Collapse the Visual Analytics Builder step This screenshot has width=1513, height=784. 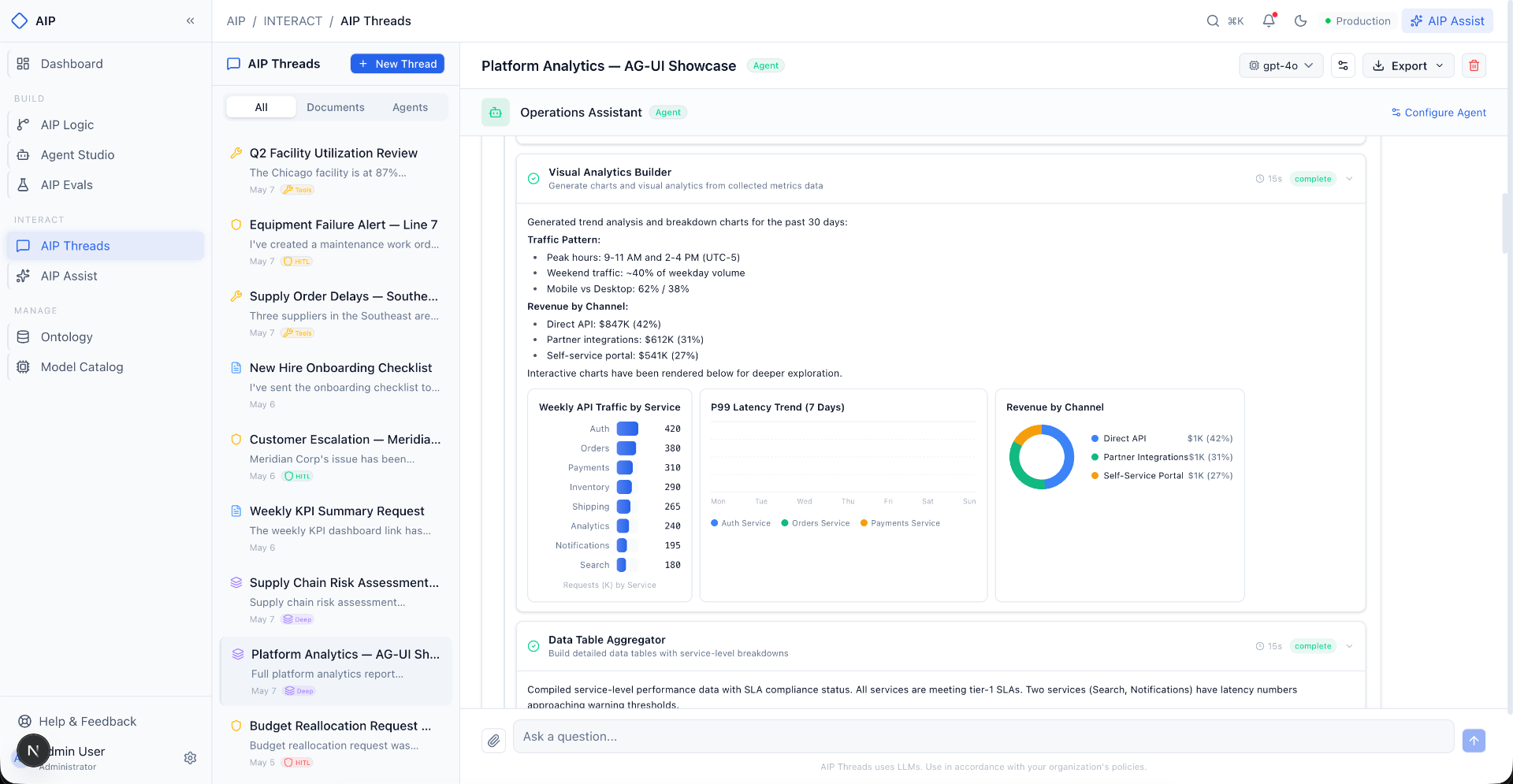pos(1349,179)
